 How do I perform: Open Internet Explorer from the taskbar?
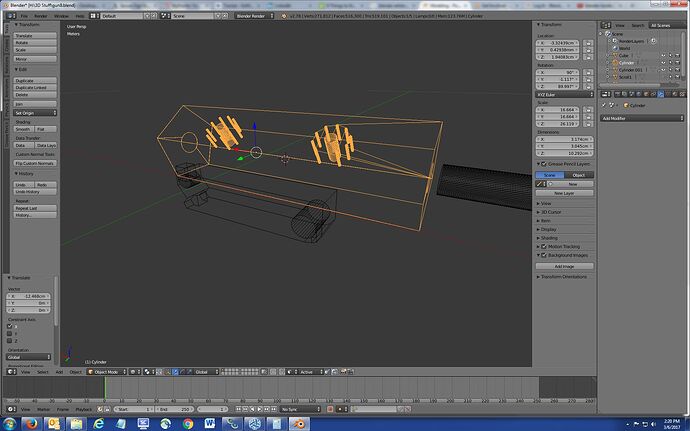(x=99, y=424)
